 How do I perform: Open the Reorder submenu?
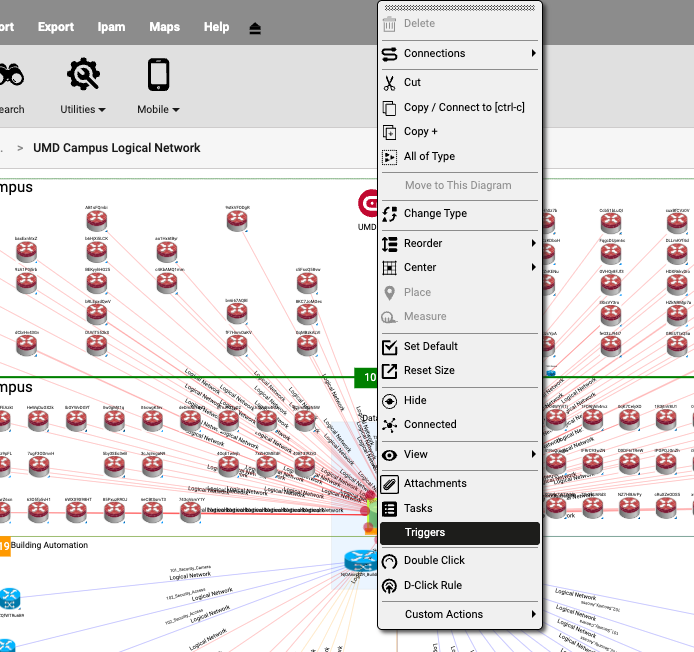tap(460, 244)
